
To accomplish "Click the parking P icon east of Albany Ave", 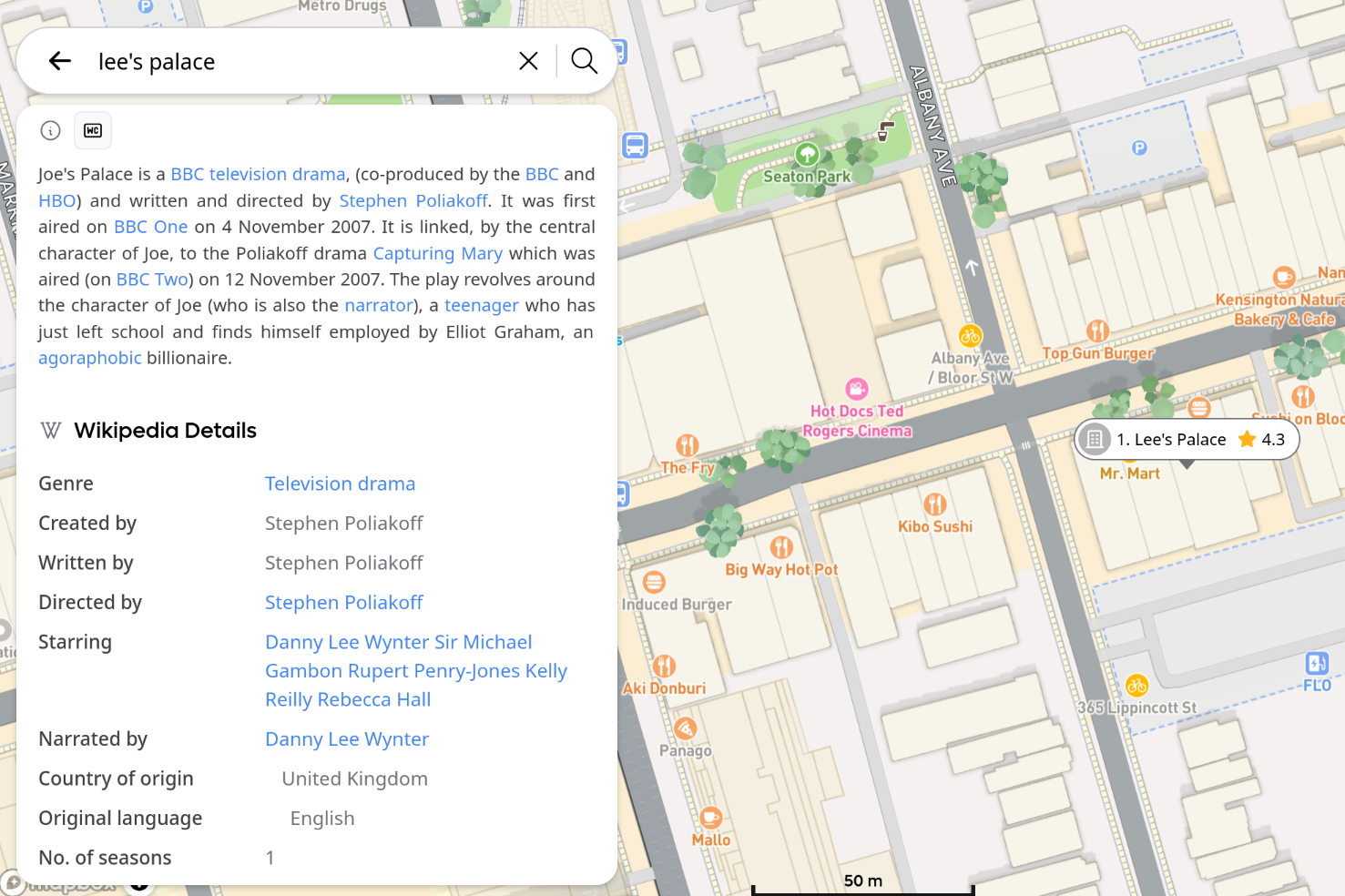I will pos(1139,148).
